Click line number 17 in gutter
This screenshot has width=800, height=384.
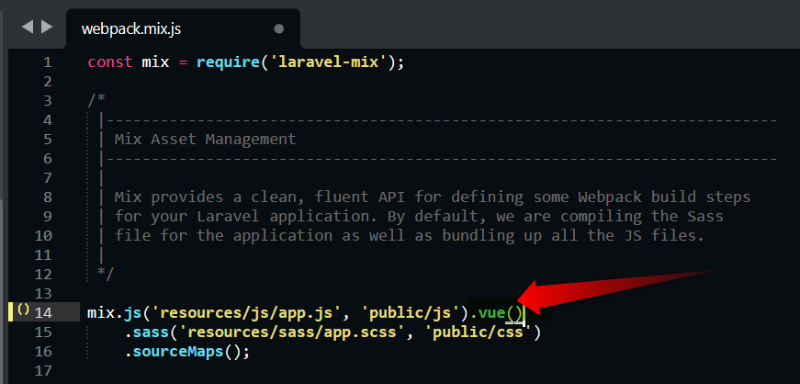point(43,370)
